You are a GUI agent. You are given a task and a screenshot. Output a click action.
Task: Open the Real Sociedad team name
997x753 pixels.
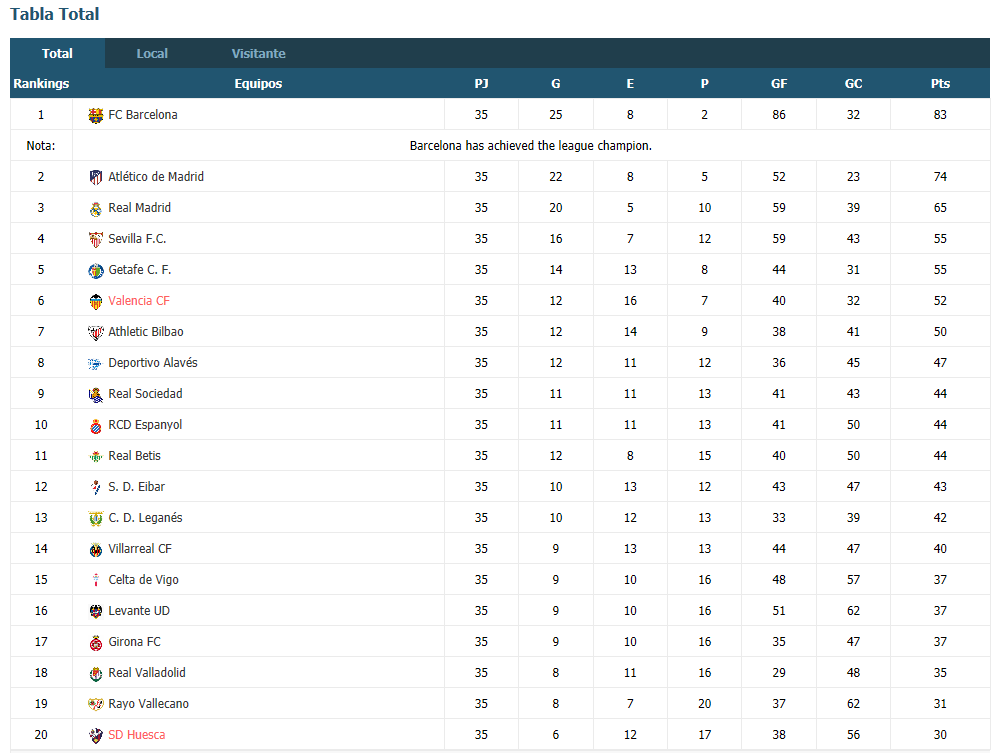(145, 394)
